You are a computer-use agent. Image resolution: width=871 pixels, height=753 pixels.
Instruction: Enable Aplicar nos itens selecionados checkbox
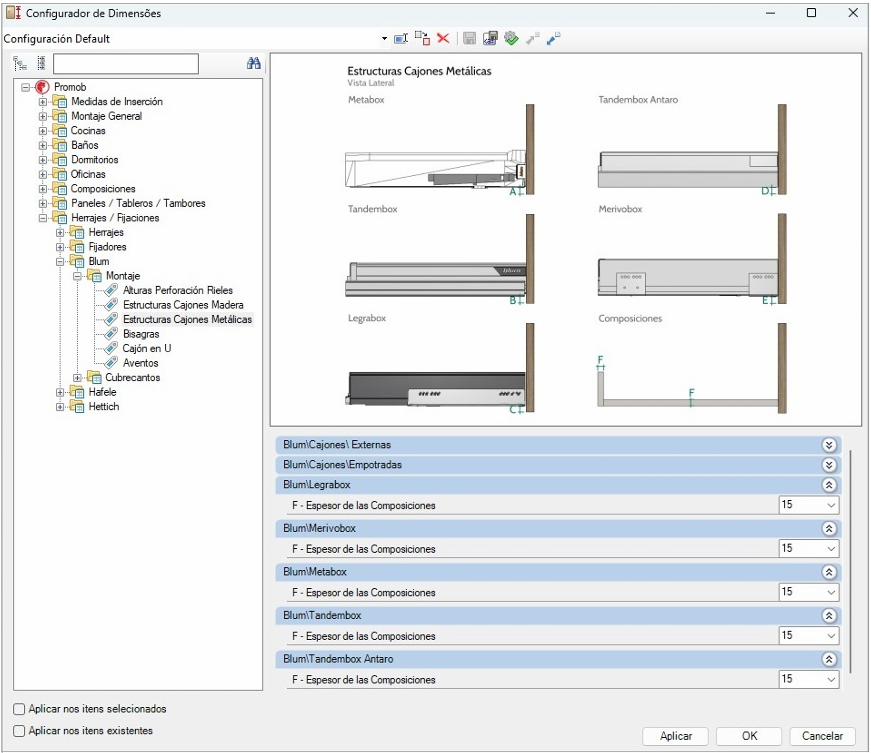point(20,709)
